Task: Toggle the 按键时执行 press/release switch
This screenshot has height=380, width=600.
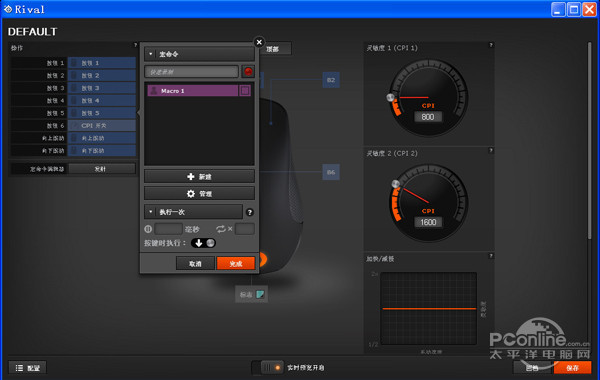Action: (x=204, y=243)
